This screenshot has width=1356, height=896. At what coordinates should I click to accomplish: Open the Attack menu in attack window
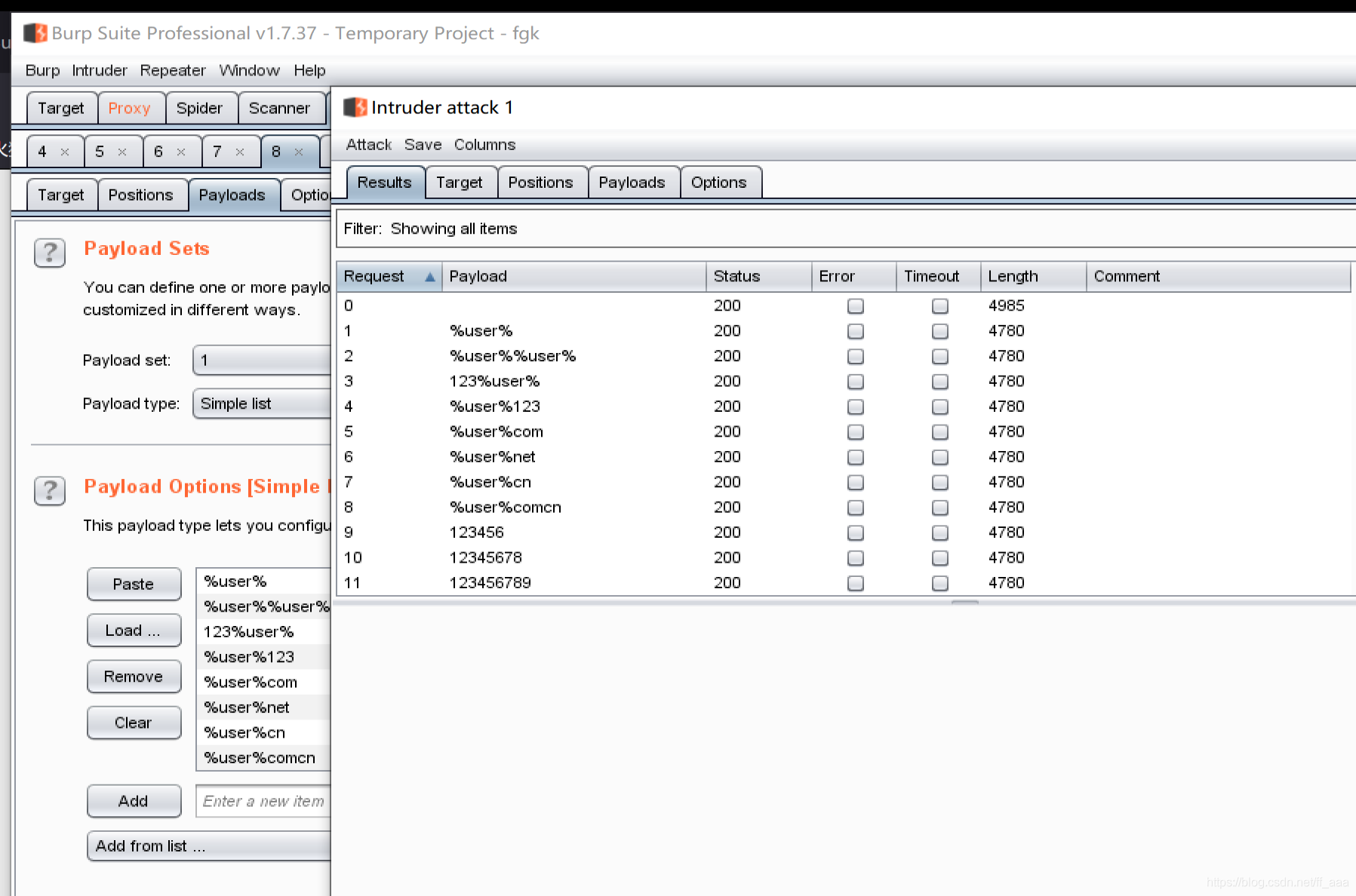click(x=369, y=145)
